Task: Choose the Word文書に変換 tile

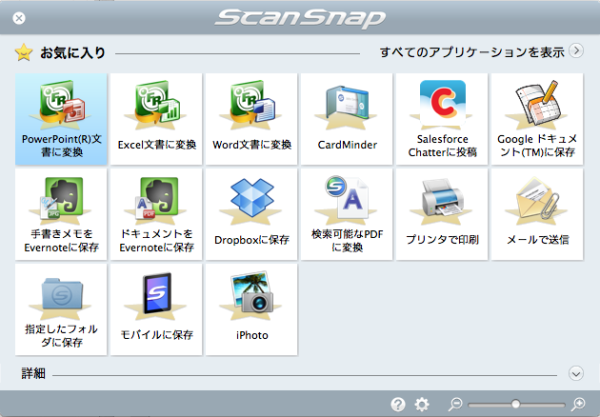Action: 251,119
